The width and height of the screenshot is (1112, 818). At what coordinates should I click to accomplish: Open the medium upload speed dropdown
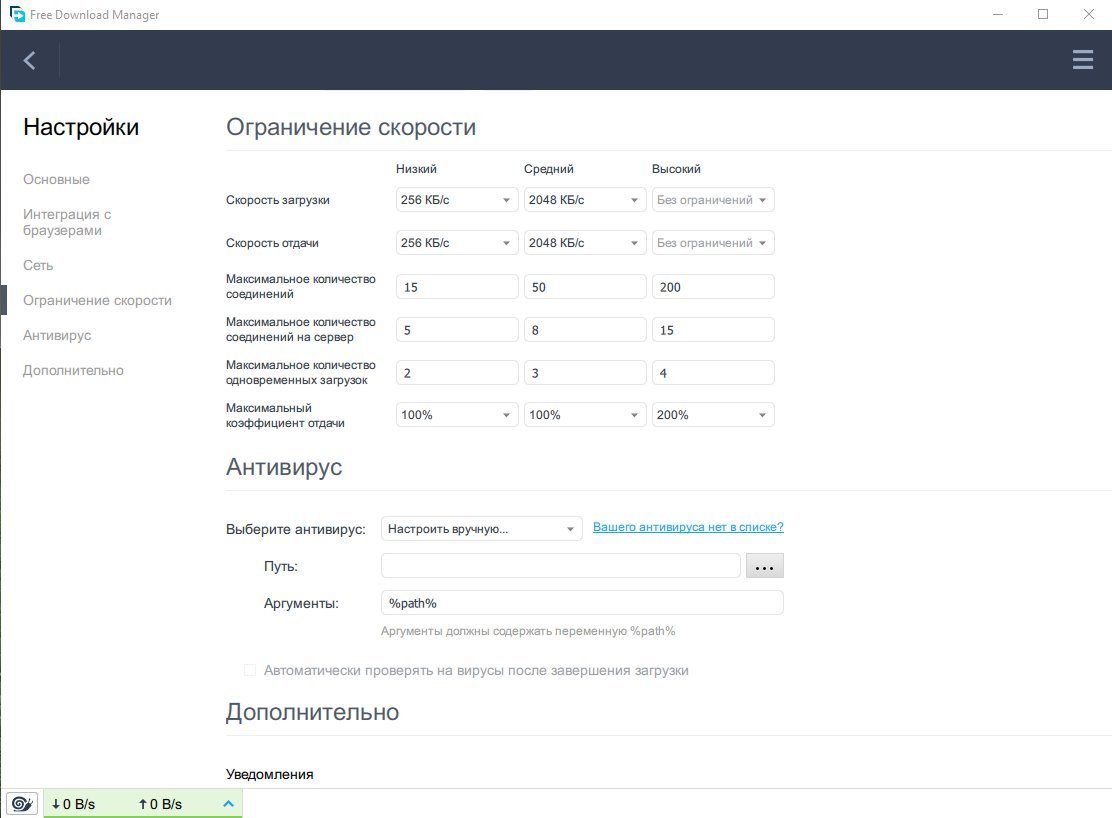pyautogui.click(x=585, y=243)
